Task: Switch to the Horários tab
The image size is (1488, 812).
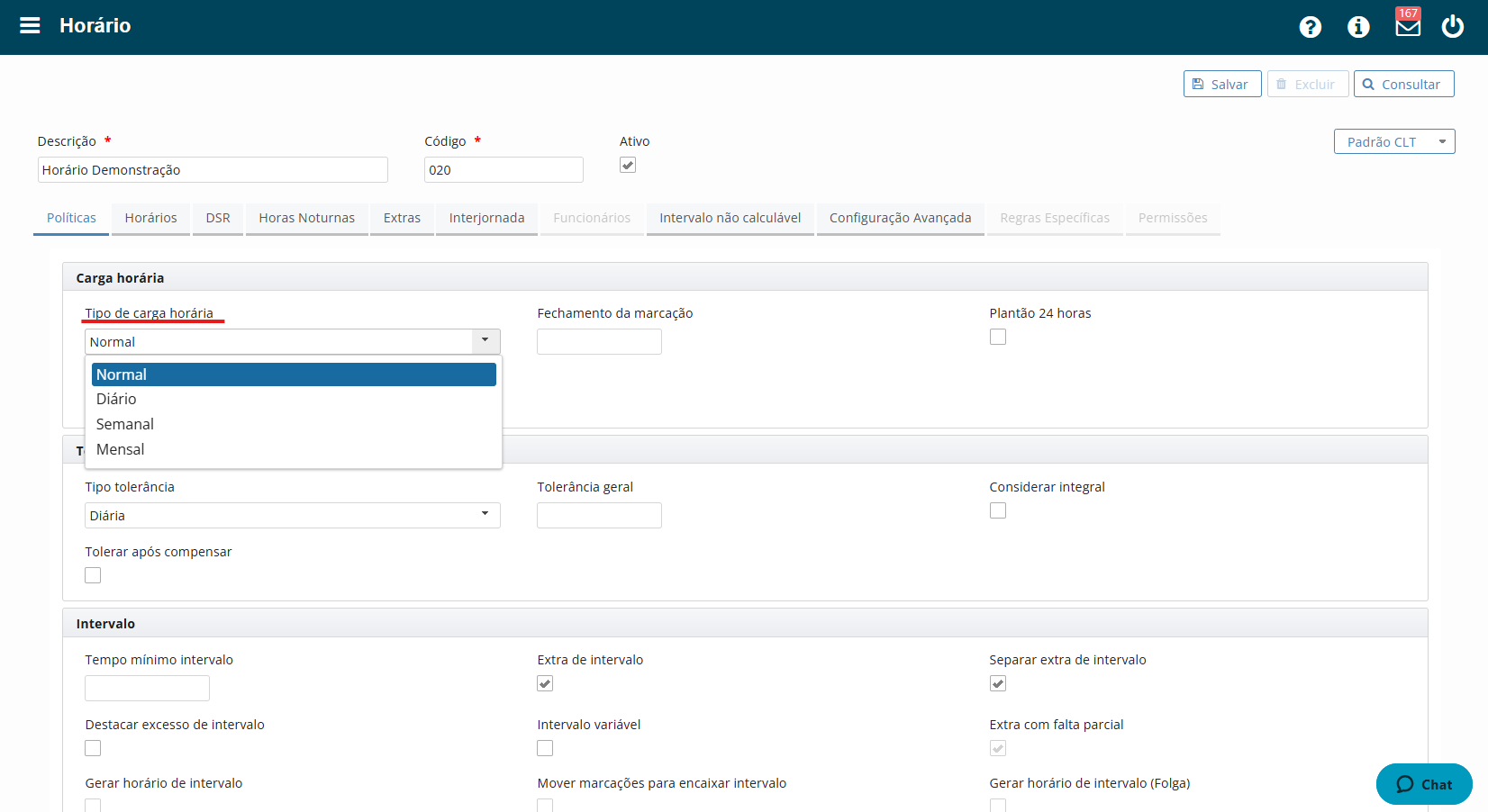Action: [x=150, y=218]
